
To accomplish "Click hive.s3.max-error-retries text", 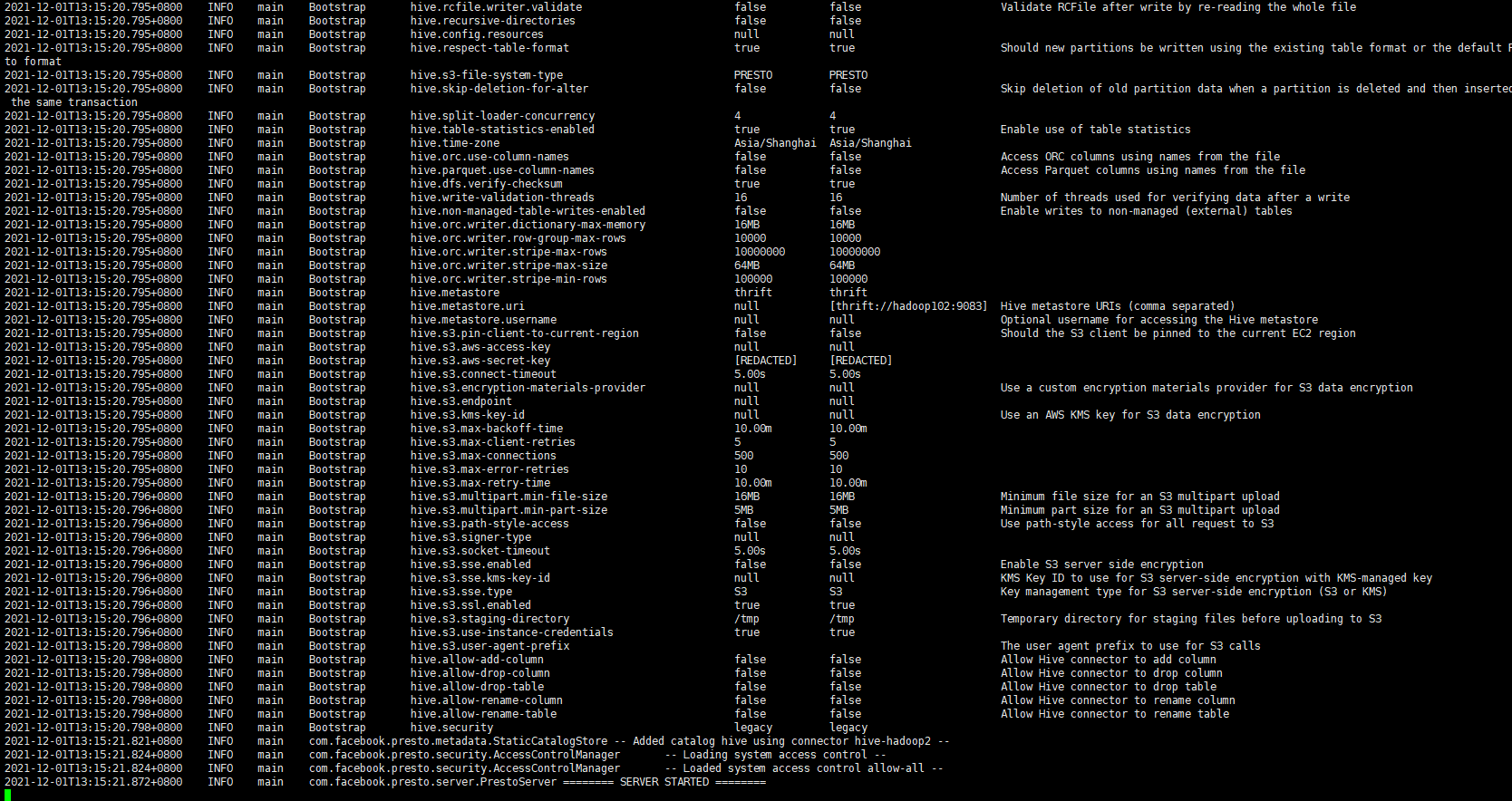I will [489, 469].
